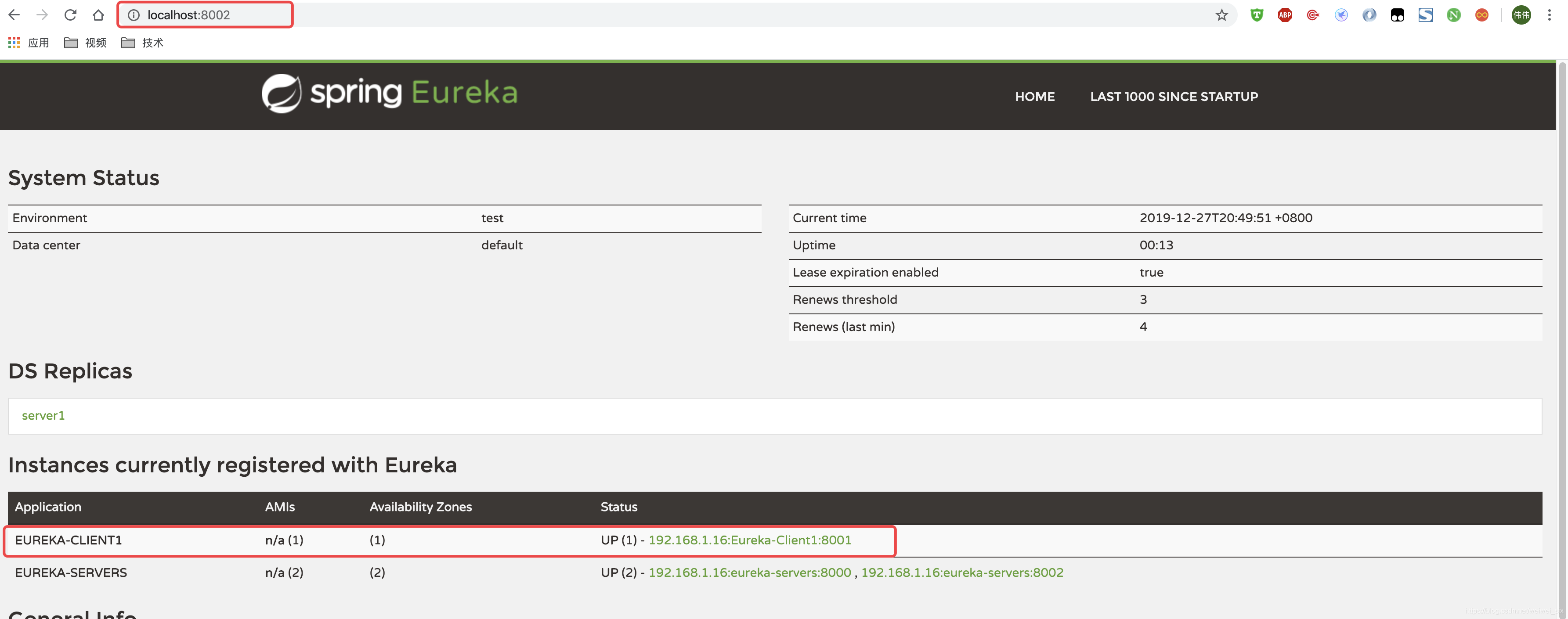The image size is (1568, 619).
Task: Click the Lease expiration enabled label
Action: click(x=865, y=272)
